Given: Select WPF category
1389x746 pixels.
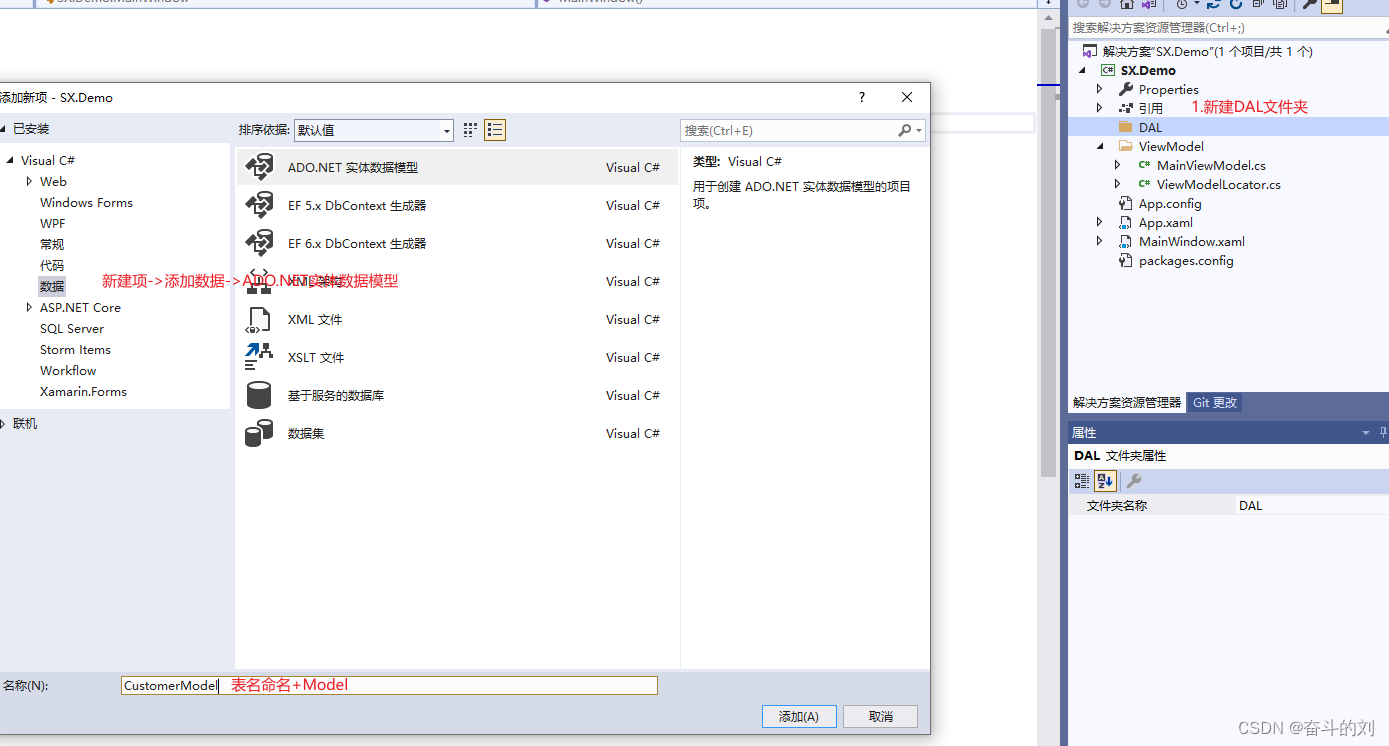Looking at the screenshot, I should (x=53, y=223).
